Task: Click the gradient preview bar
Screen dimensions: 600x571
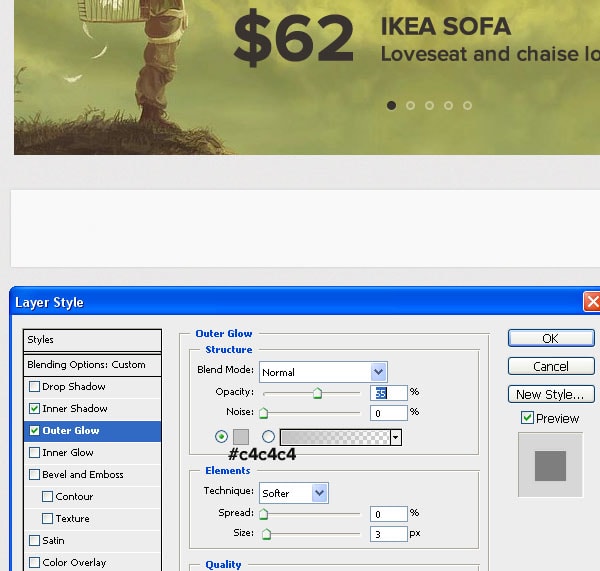Action: pos(335,437)
